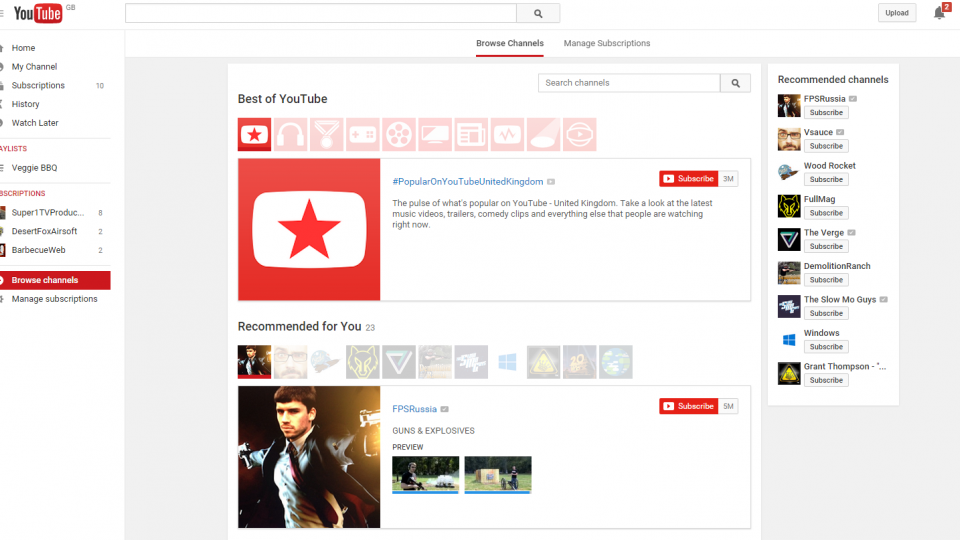Select the Popular star category icon
960x540 pixels.
click(x=254, y=134)
